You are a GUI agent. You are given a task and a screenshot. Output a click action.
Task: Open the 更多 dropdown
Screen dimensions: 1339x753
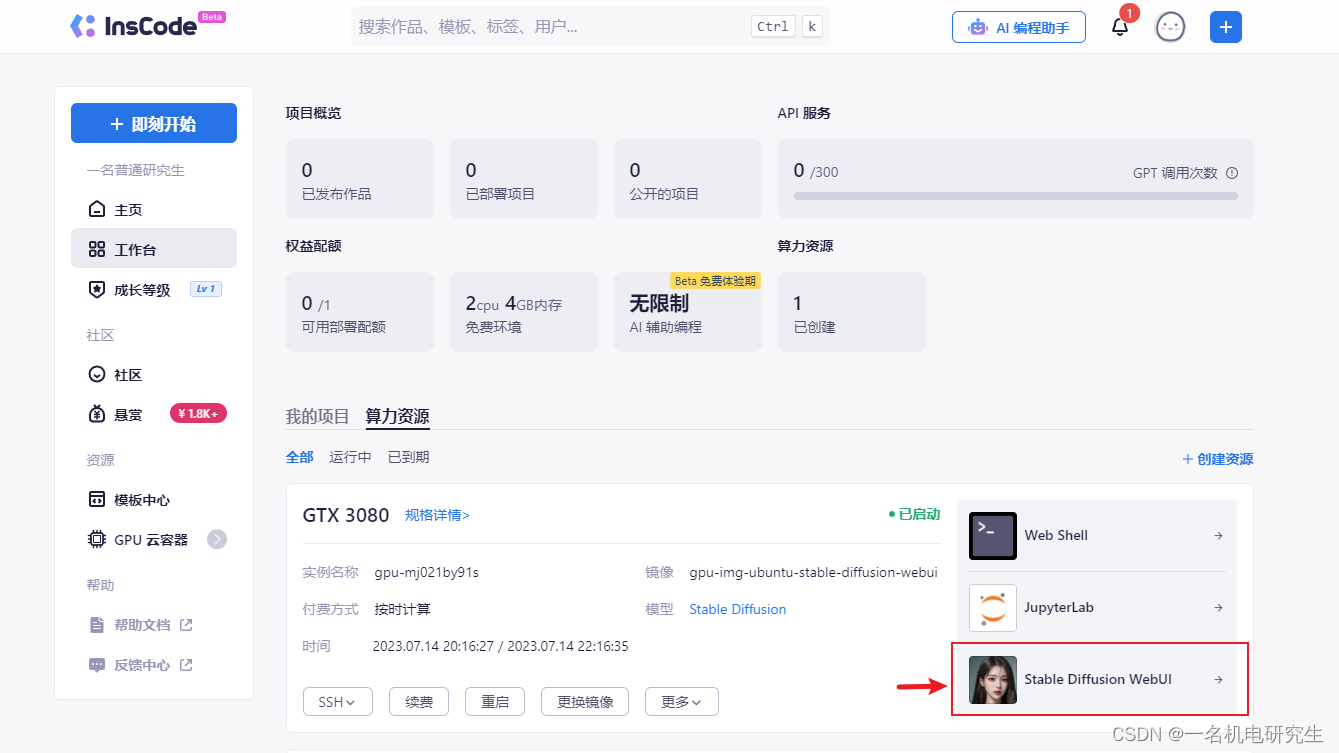coord(682,702)
